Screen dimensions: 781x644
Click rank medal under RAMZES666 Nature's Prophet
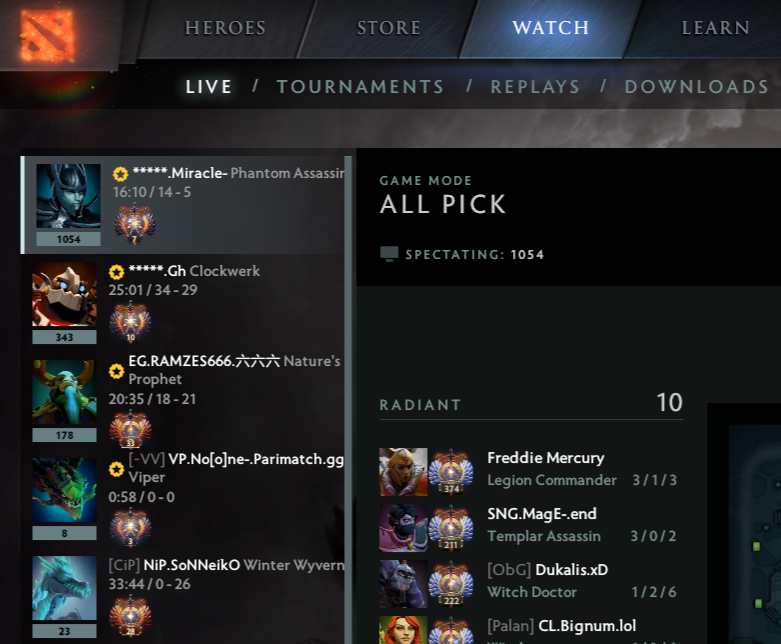pyautogui.click(x=130, y=428)
